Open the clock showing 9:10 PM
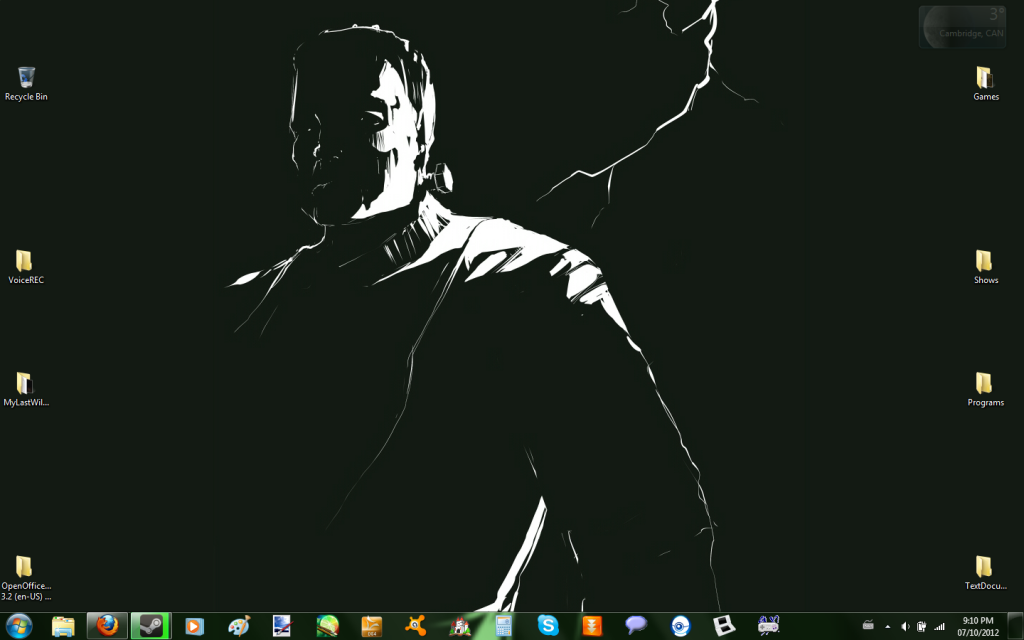1024x640 pixels. (977, 626)
